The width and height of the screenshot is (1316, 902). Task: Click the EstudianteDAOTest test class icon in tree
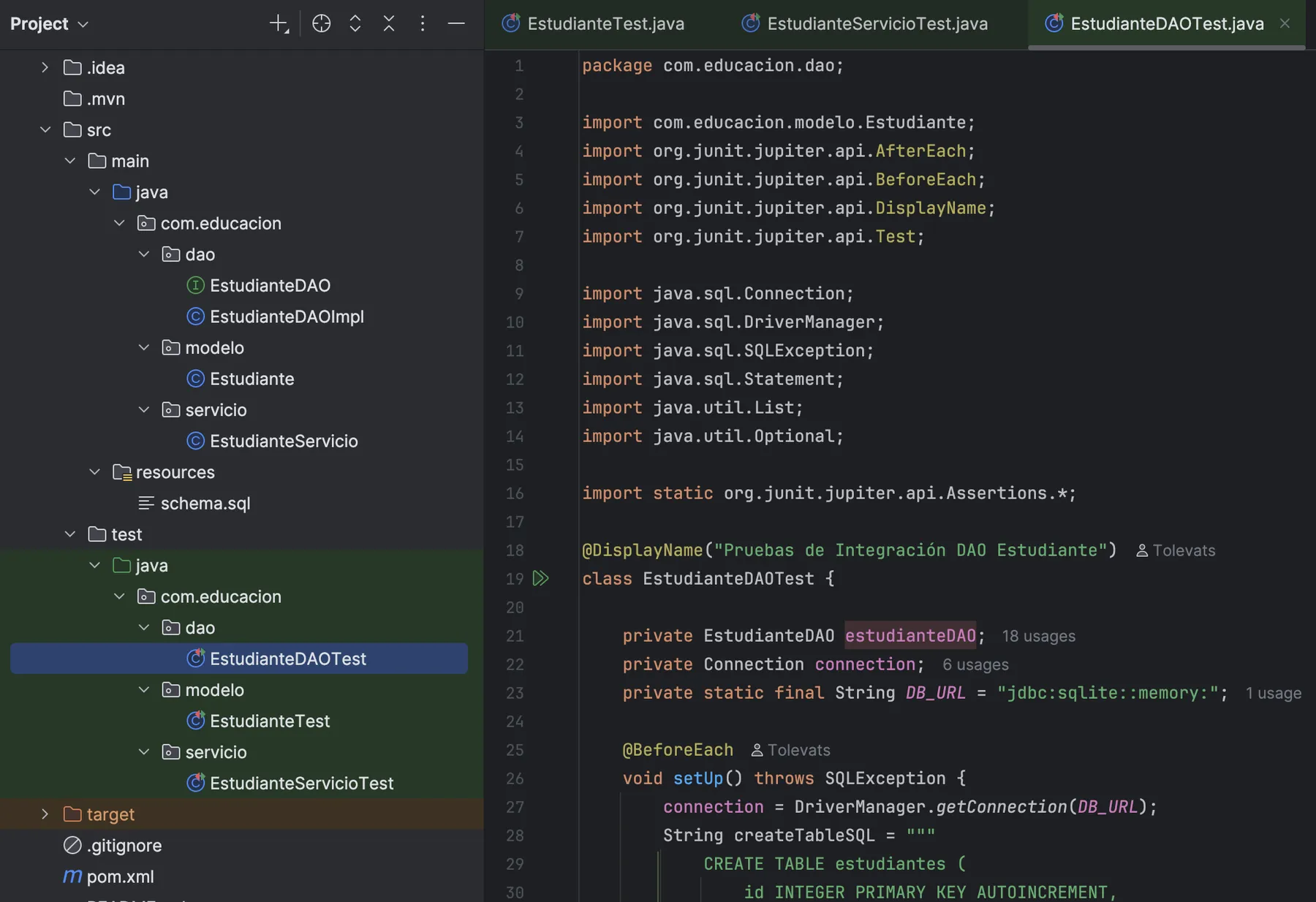tap(195, 659)
